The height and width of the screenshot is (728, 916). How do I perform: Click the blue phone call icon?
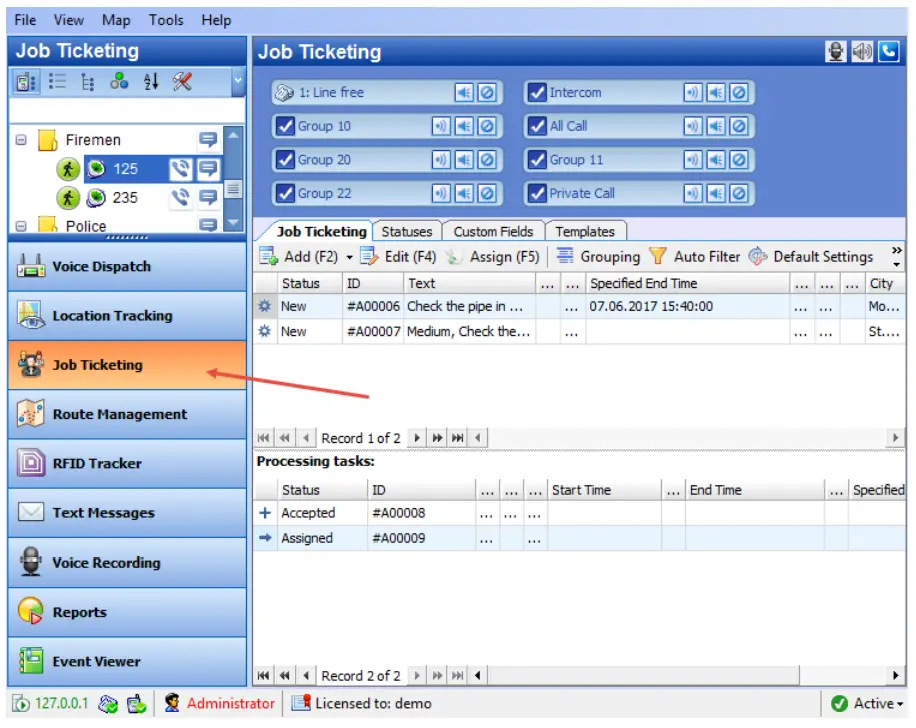tap(888, 51)
